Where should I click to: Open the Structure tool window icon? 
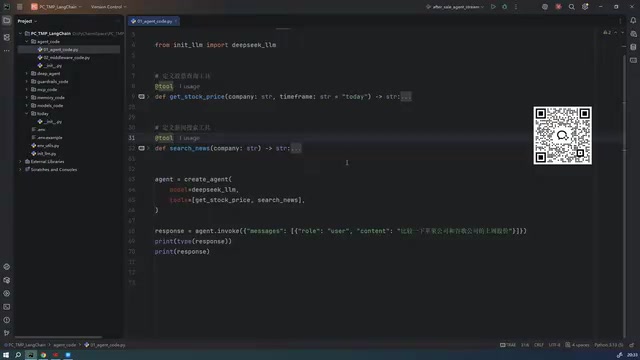7,37
